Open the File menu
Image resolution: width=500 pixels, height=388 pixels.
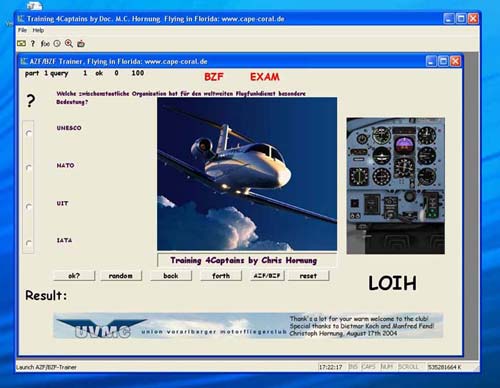tap(22, 30)
